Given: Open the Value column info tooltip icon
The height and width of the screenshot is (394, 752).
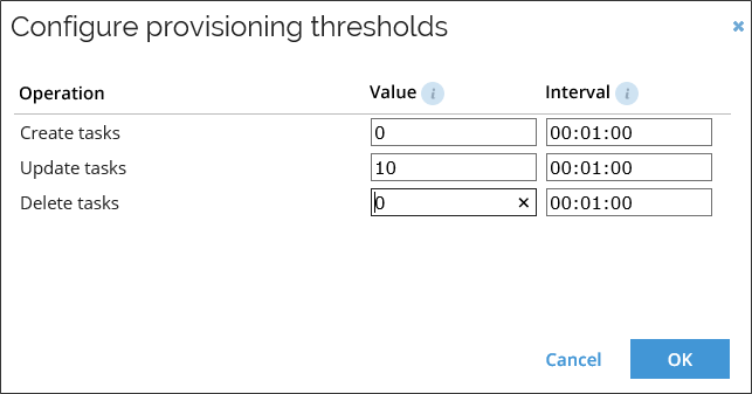Looking at the screenshot, I should tap(433, 93).
